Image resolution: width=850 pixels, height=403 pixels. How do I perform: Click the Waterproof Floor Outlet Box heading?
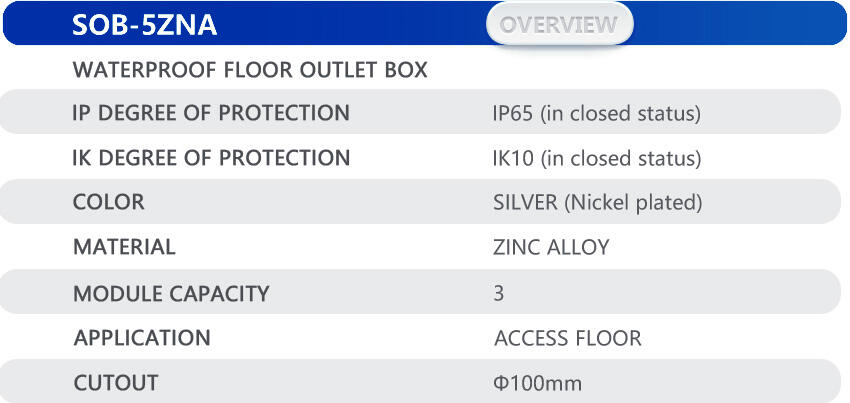(250, 71)
